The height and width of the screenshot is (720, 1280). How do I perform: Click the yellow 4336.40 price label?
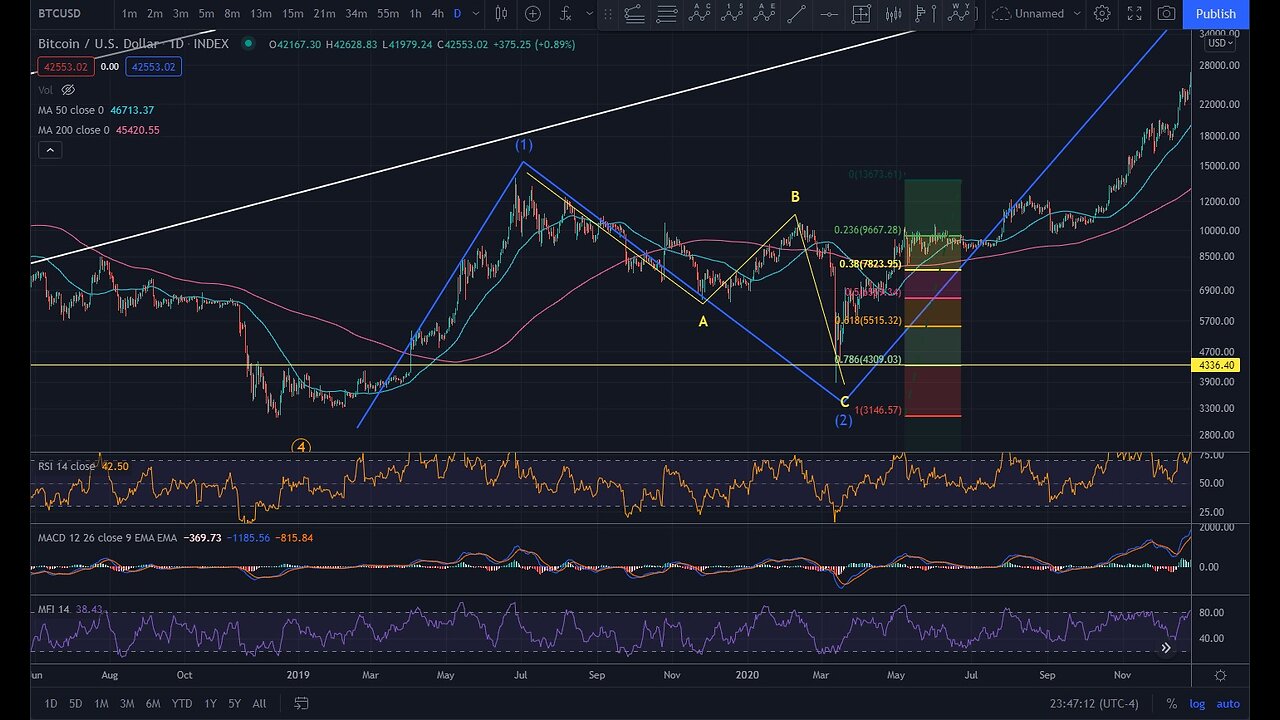point(1216,366)
